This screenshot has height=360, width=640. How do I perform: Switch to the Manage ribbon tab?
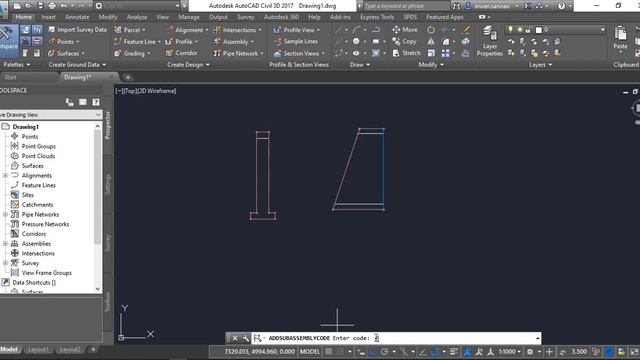coord(189,17)
